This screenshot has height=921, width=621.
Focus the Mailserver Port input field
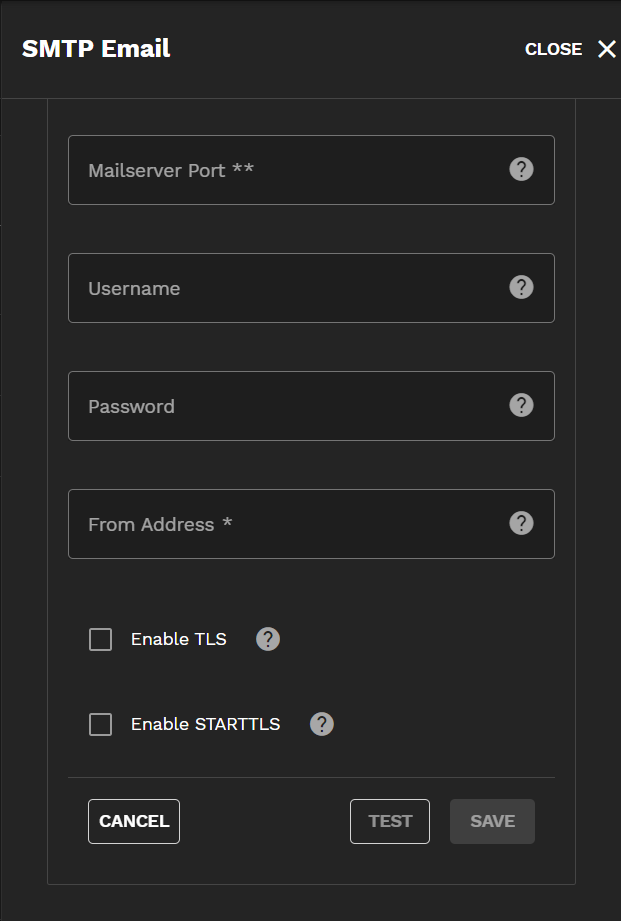coord(280,169)
